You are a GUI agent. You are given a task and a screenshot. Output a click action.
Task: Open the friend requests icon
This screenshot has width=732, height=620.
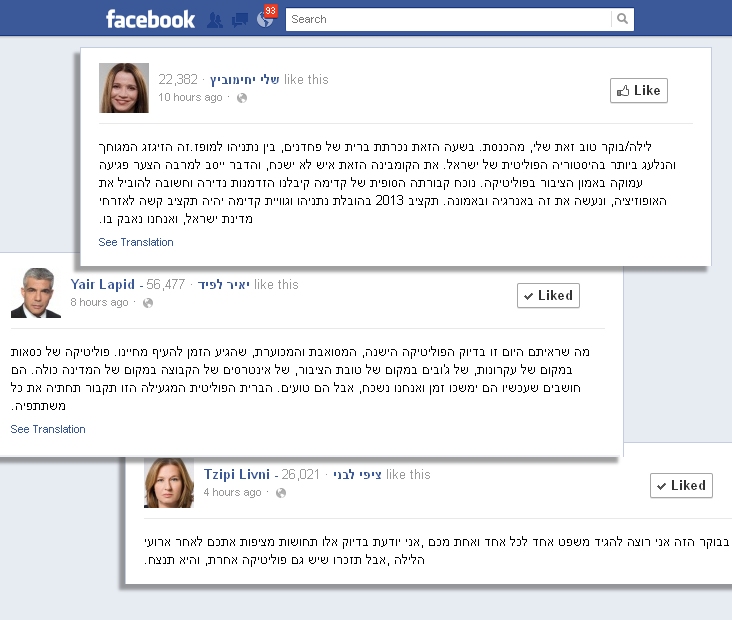pyautogui.click(x=215, y=20)
